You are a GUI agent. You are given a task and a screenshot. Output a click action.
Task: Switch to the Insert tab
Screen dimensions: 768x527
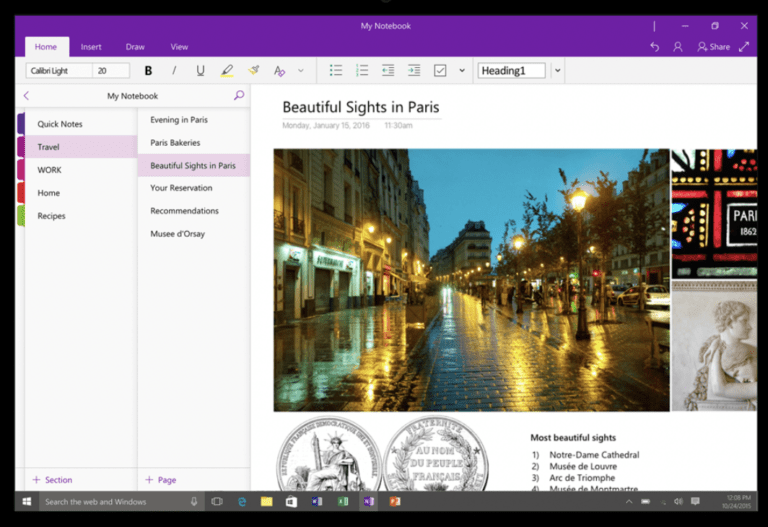pyautogui.click(x=91, y=47)
